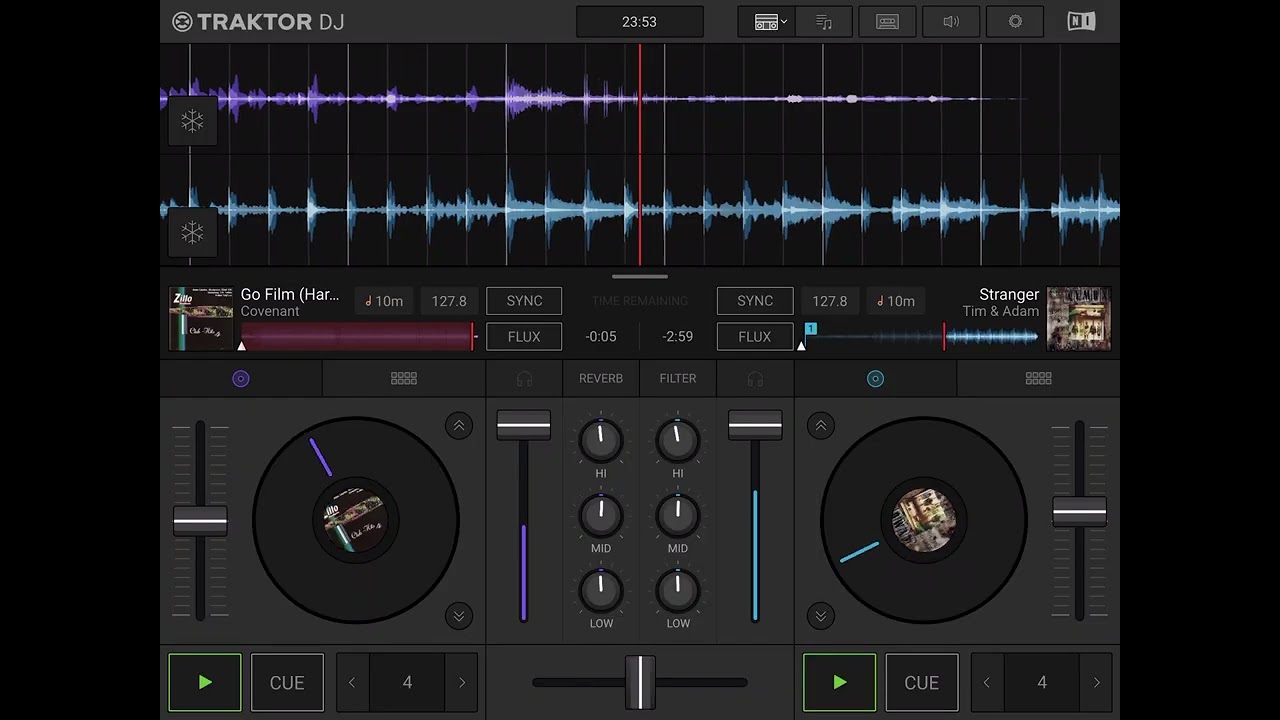Decrease left deck loop size arrow
This screenshot has height=720, width=1280.
click(x=352, y=682)
